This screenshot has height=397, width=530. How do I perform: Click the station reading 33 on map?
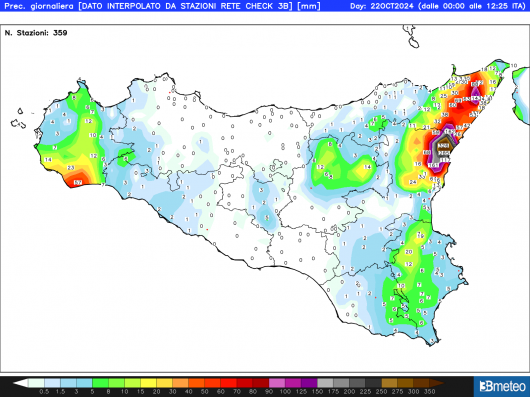[x=422, y=177]
